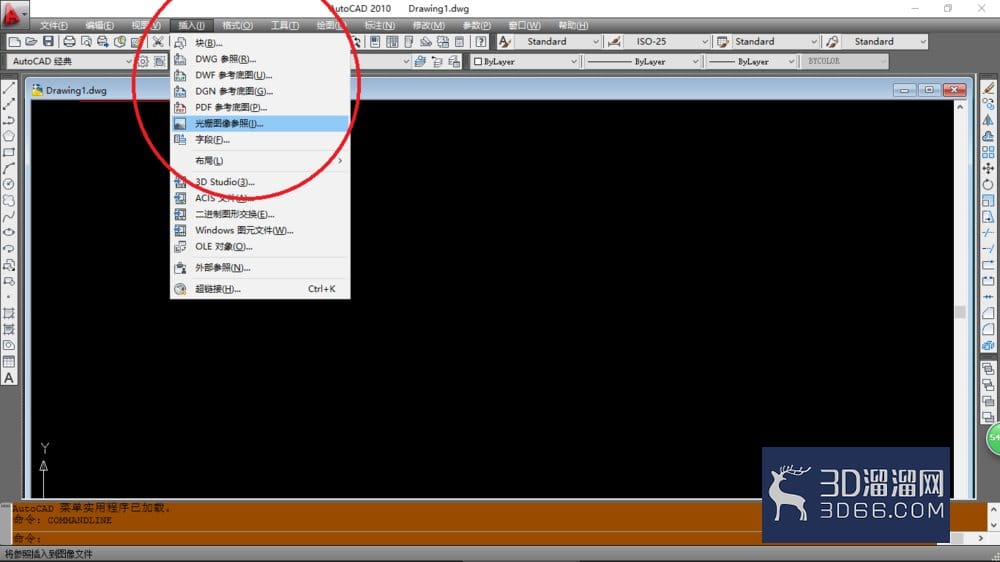
Task: Open a file with the Open folder icon
Action: pyautogui.click(x=31, y=42)
